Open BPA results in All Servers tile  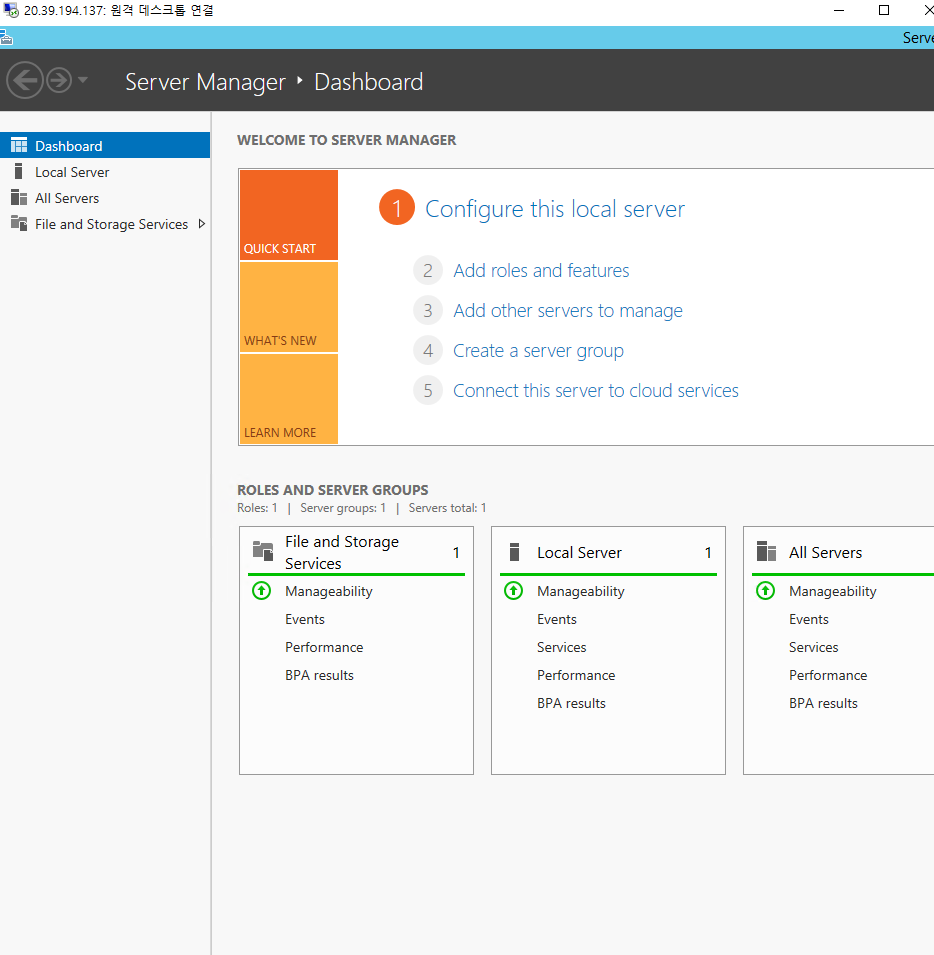point(823,703)
